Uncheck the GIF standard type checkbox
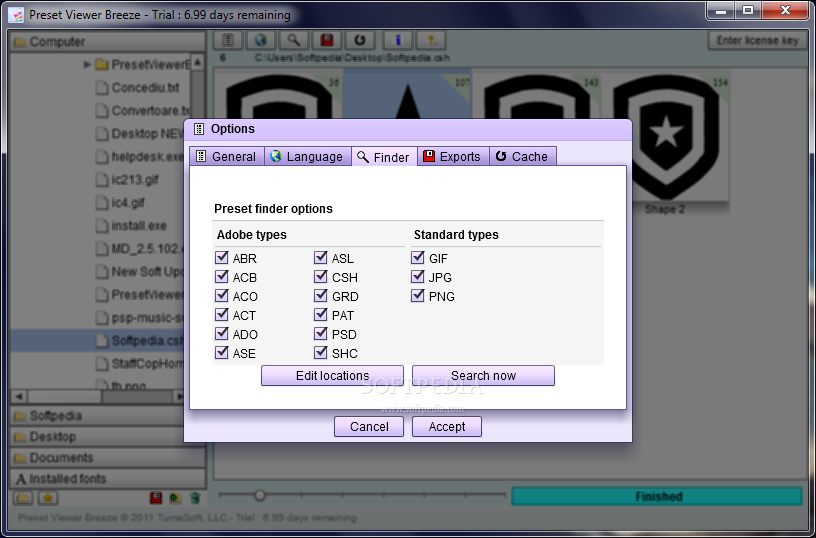The height and width of the screenshot is (538, 816). (417, 258)
